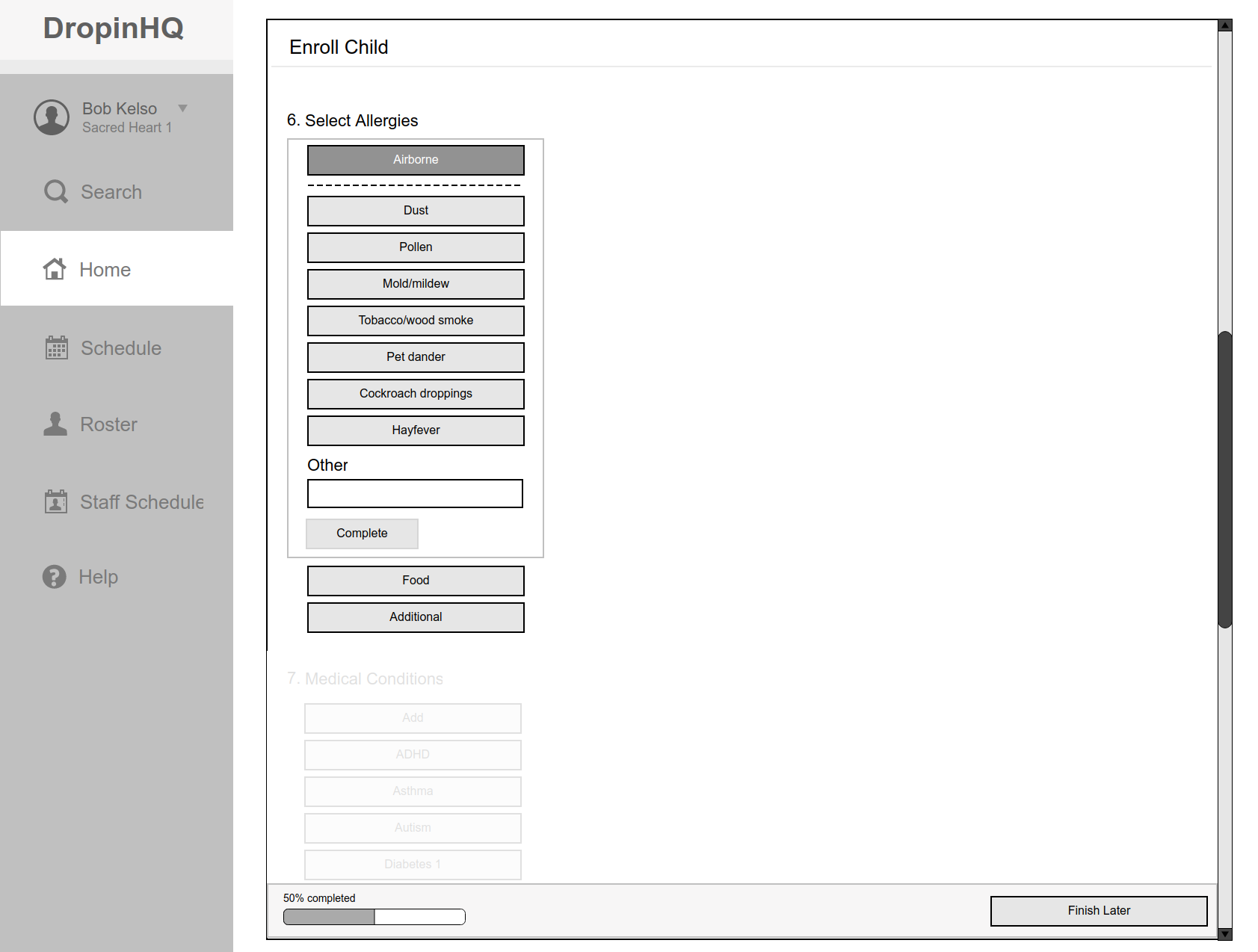Click the Complete button
The image size is (1258, 952).
pyautogui.click(x=362, y=534)
